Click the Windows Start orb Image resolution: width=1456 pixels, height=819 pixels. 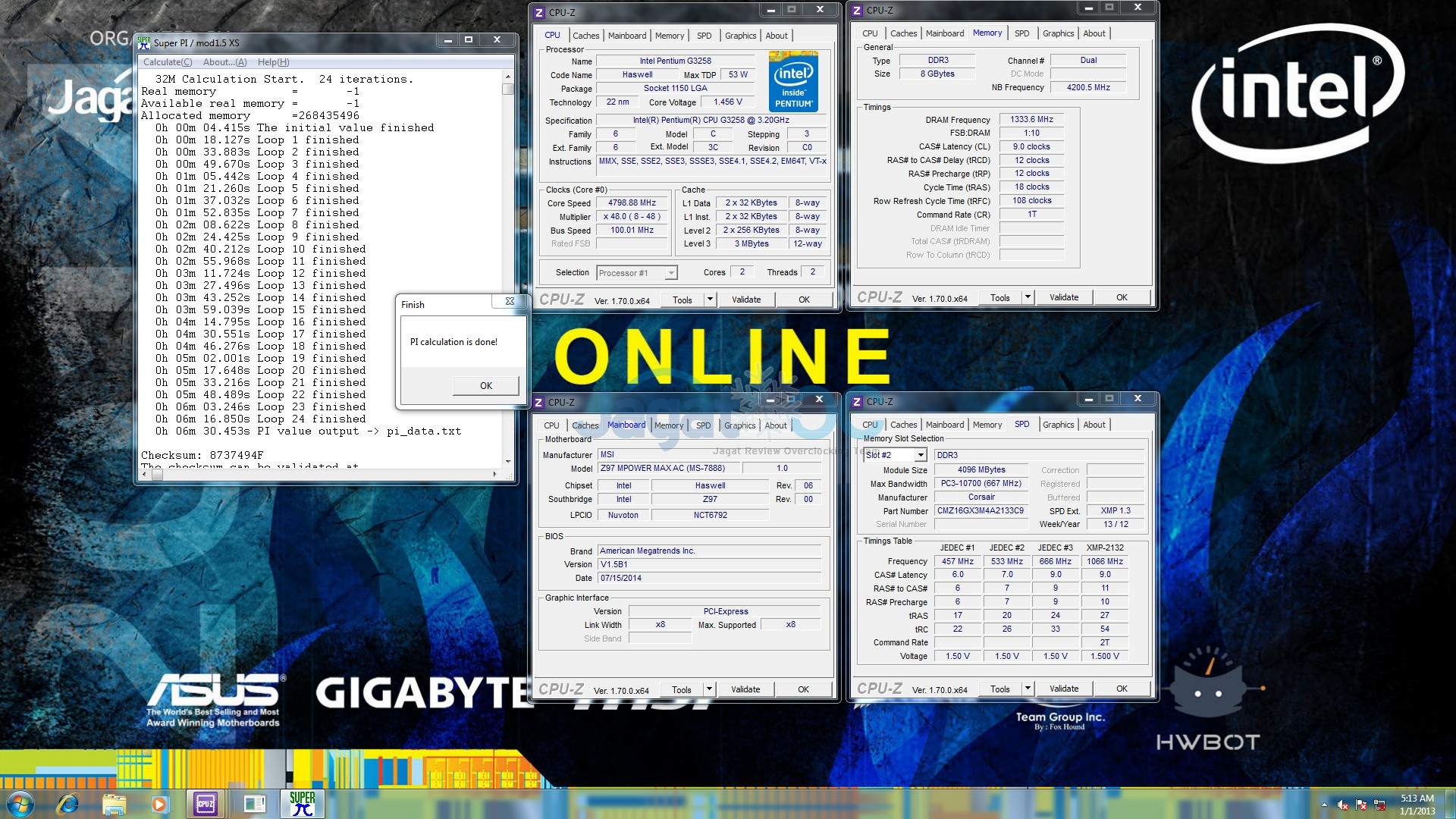click(20, 804)
